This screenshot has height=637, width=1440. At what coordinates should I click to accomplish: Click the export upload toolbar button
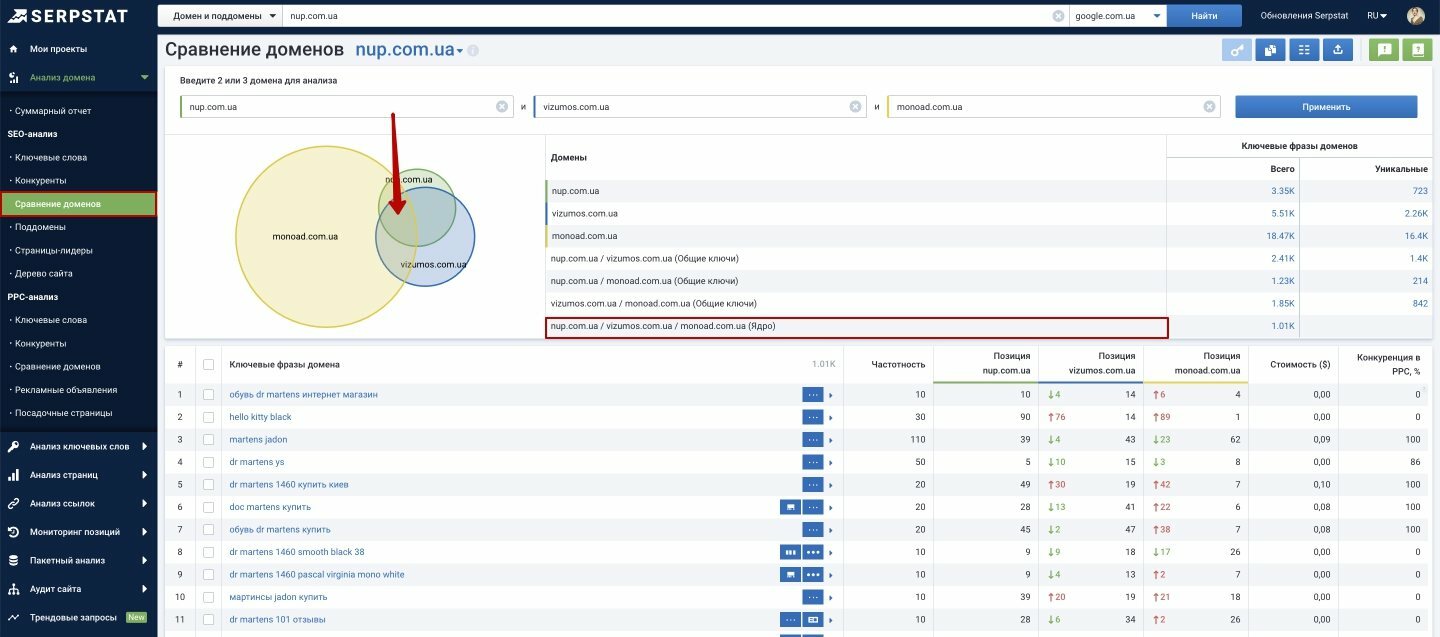[1337, 50]
